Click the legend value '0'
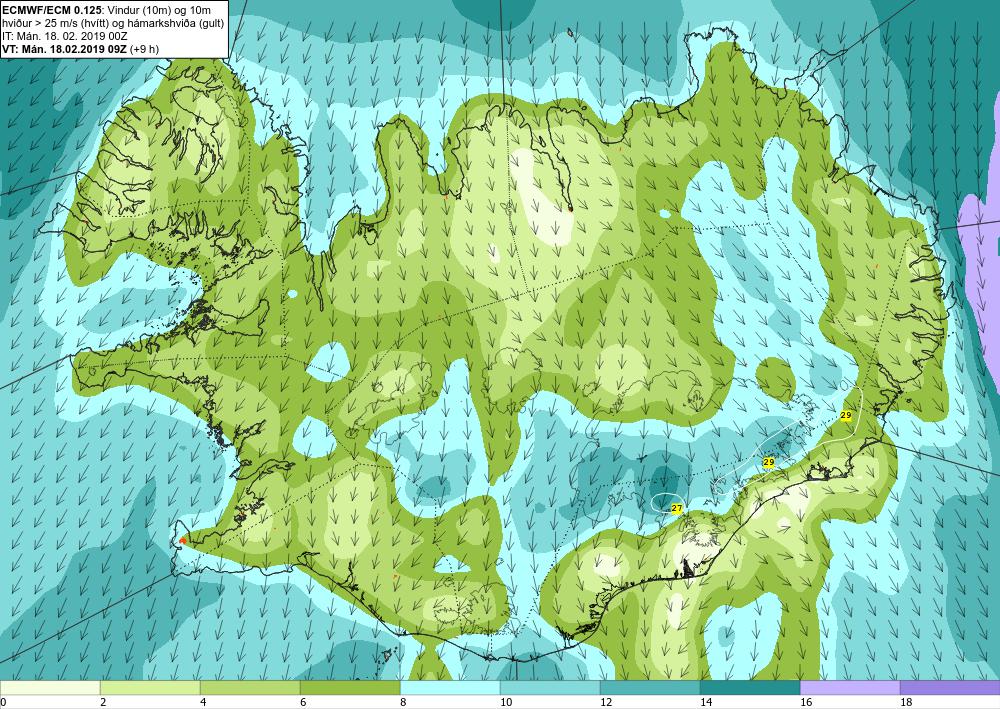Screen dimensions: 1000x709 (x=3, y=703)
